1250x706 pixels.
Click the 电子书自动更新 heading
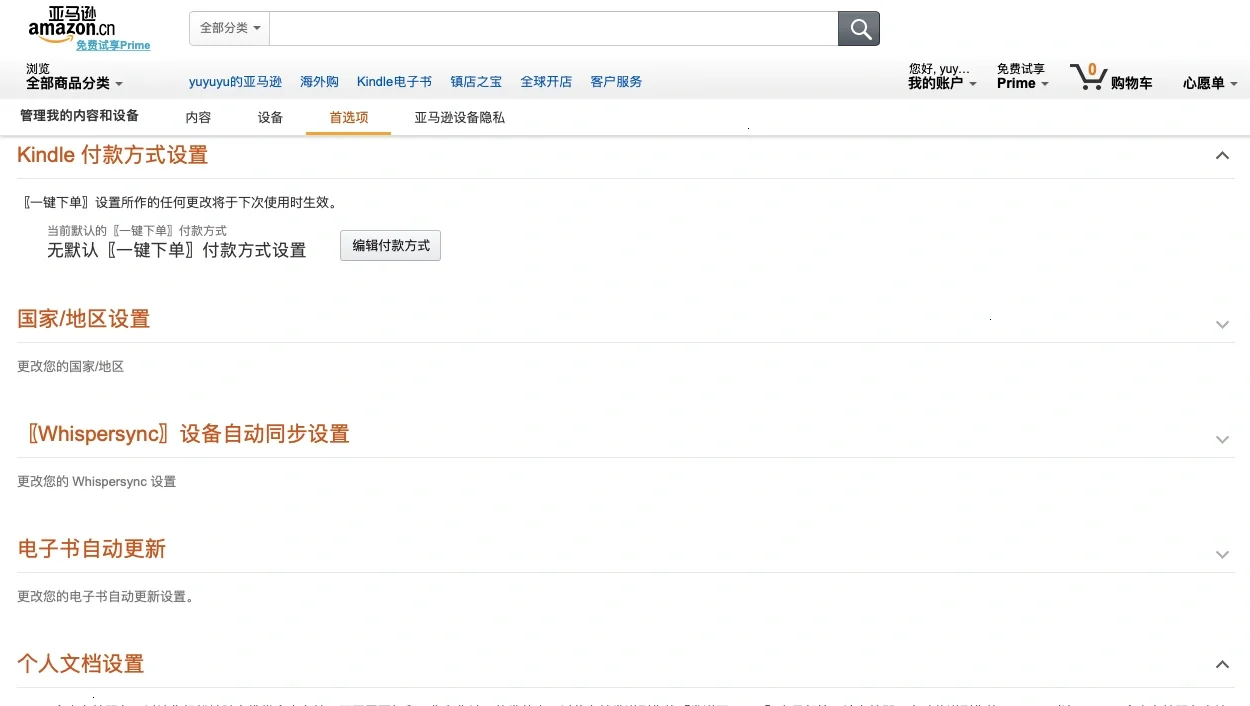click(x=92, y=549)
